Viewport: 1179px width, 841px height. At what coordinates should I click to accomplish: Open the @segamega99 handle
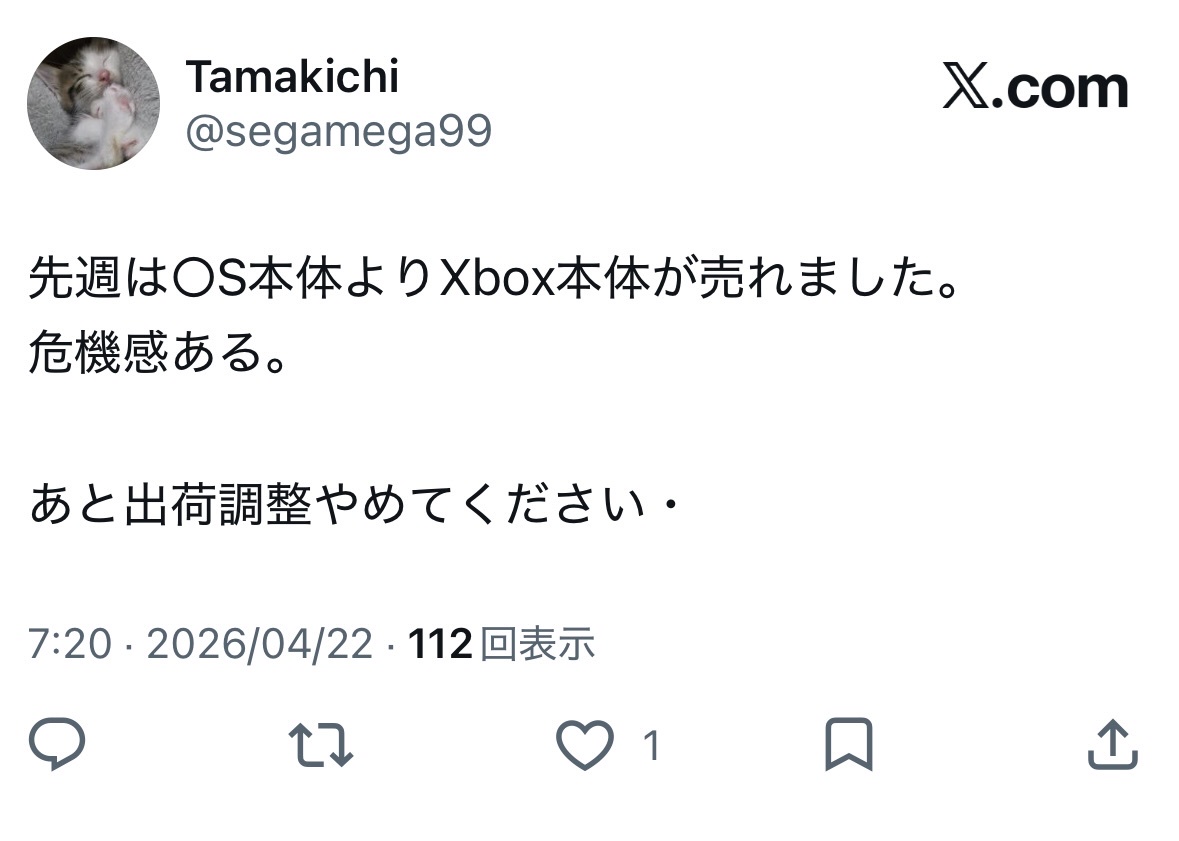click(x=338, y=131)
